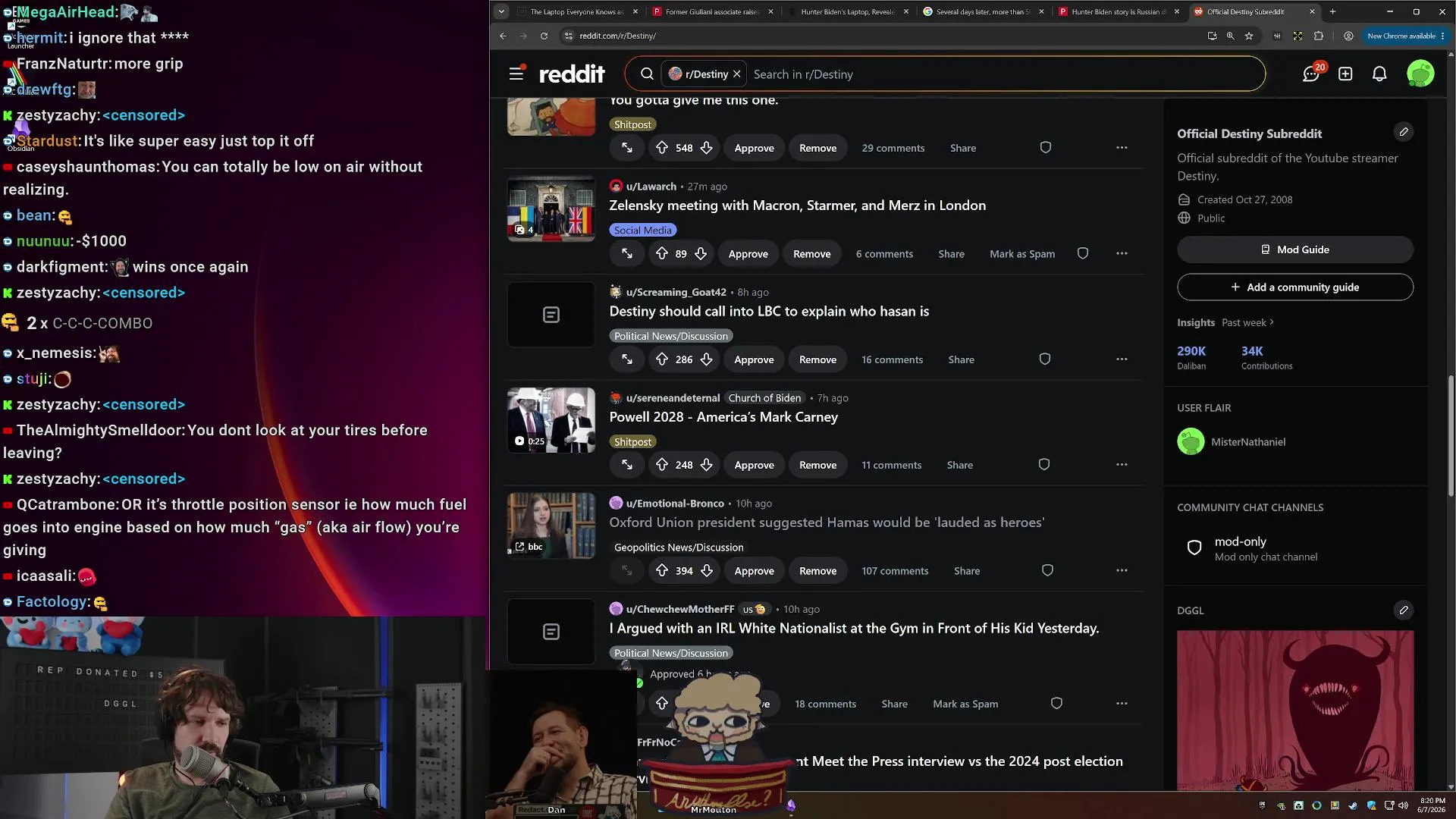Image resolution: width=1456 pixels, height=819 pixels.
Task: Open mod shield on the LBC post
Action: pyautogui.click(x=1045, y=359)
